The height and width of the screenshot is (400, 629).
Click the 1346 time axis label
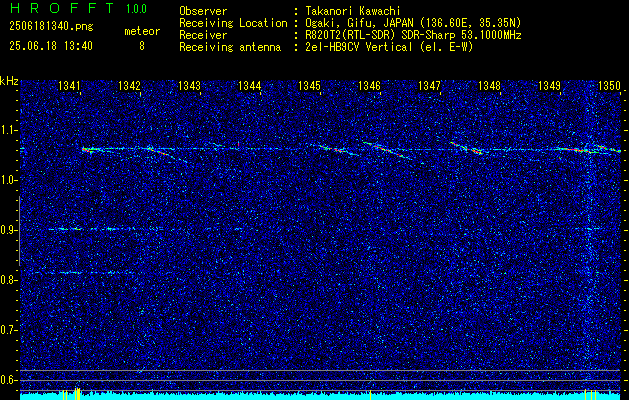[x=369, y=85]
